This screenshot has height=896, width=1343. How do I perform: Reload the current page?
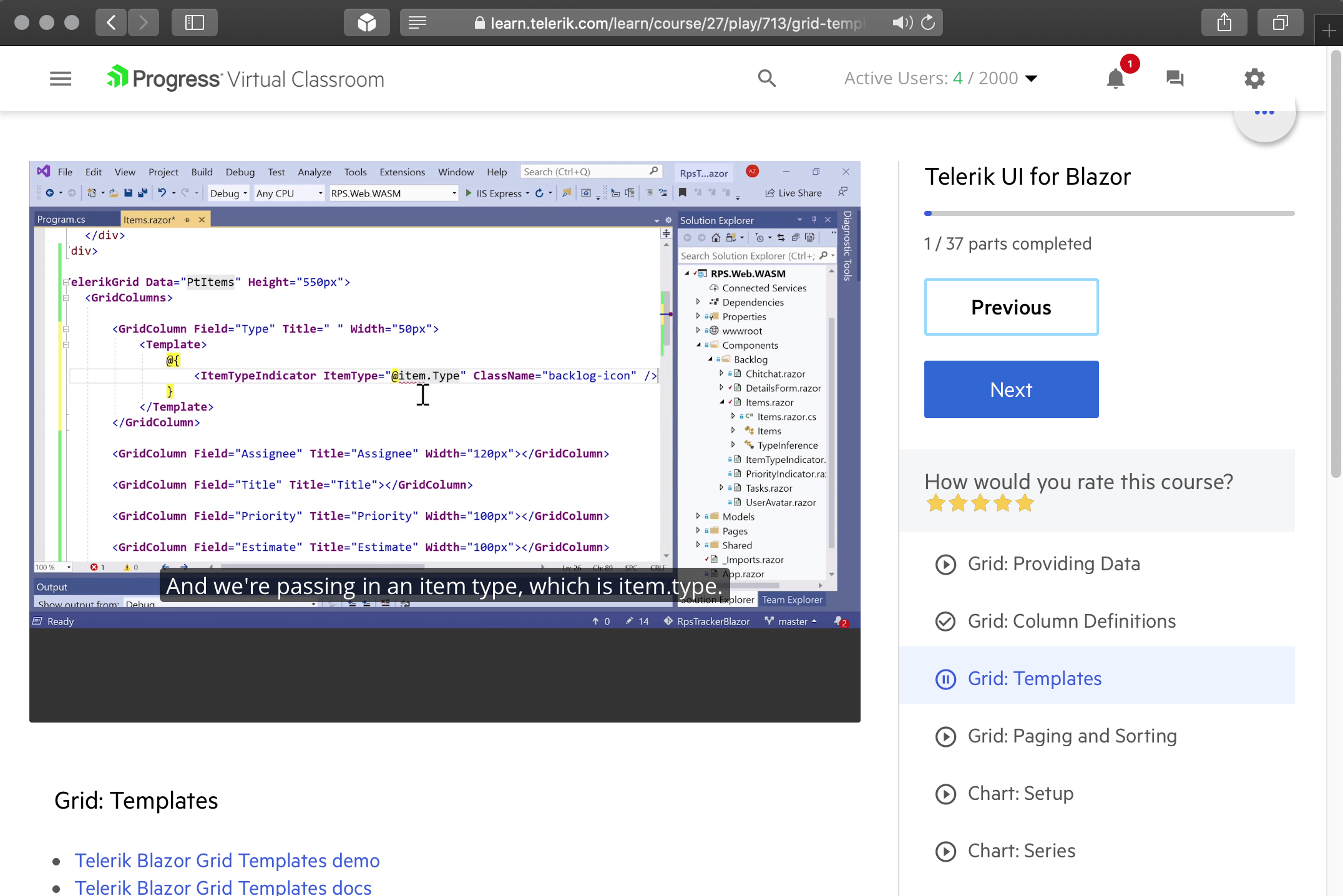point(929,23)
